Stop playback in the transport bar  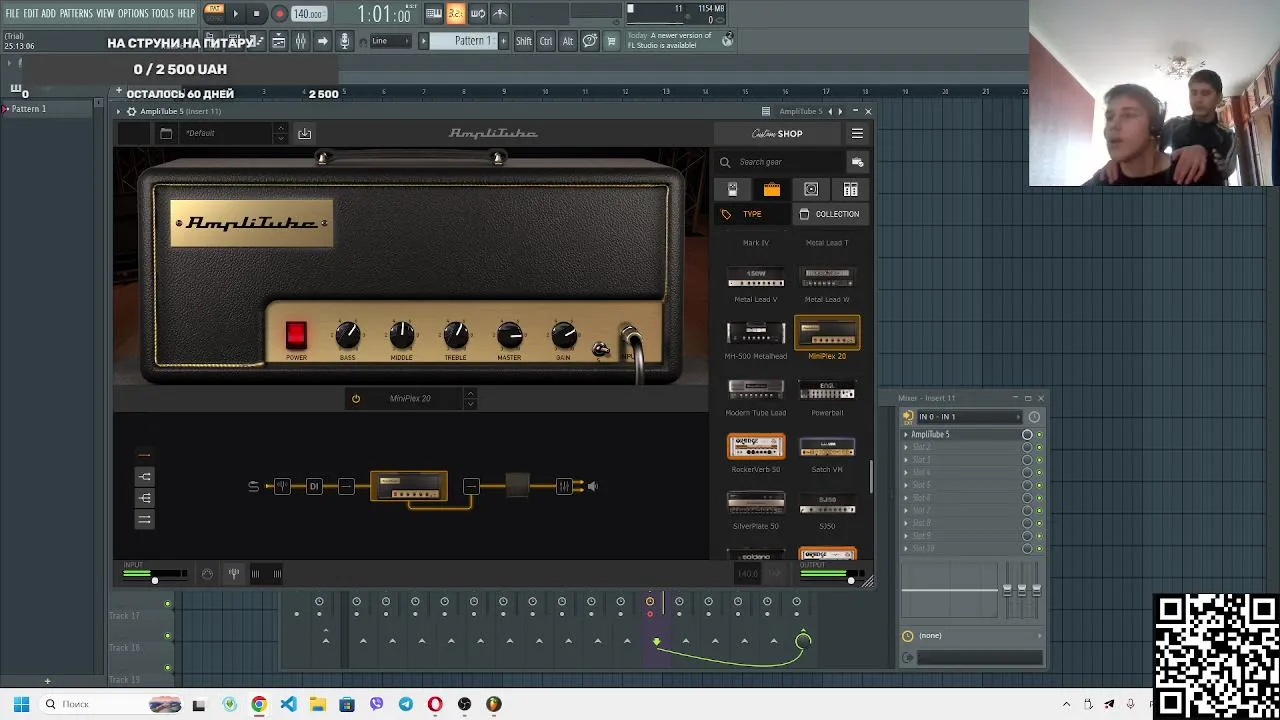click(x=257, y=14)
